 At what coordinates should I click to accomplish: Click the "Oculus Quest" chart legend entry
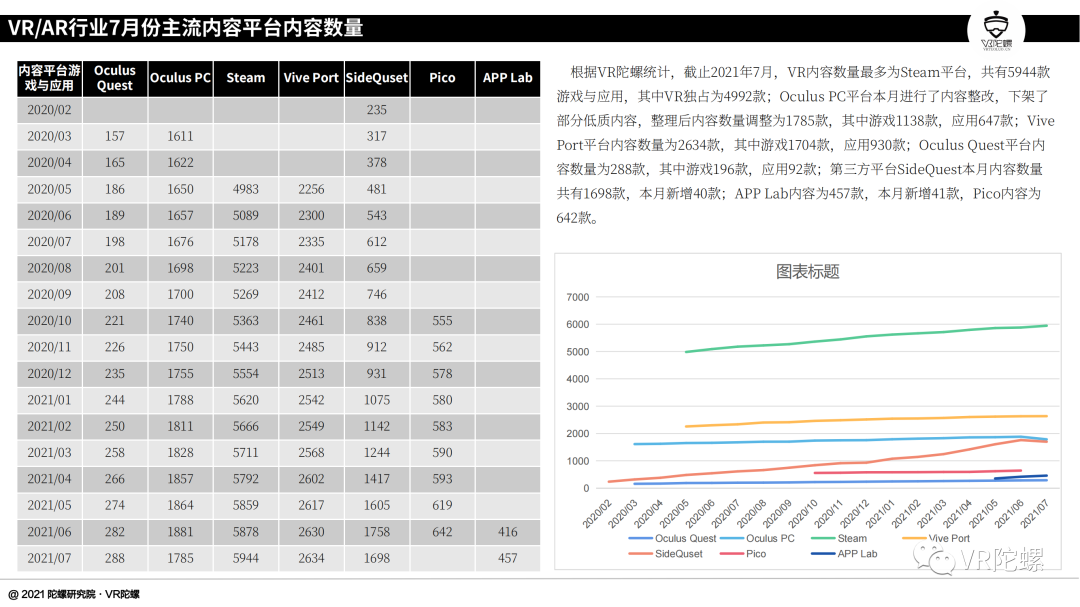(672, 538)
